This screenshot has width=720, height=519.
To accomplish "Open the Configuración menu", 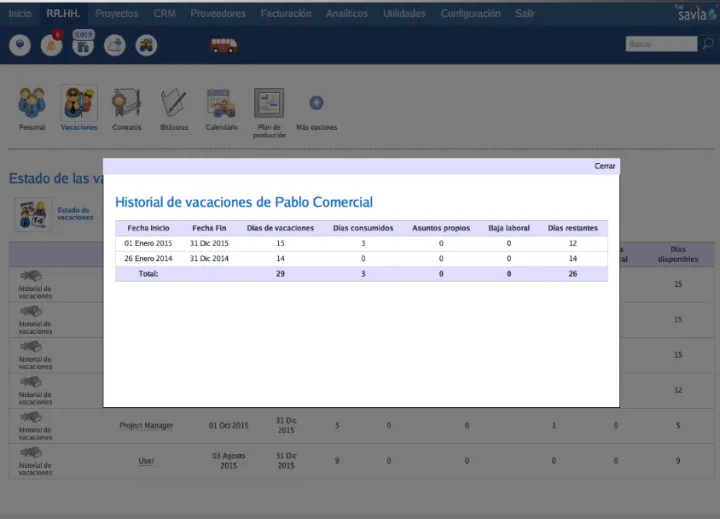I will click(x=470, y=14).
